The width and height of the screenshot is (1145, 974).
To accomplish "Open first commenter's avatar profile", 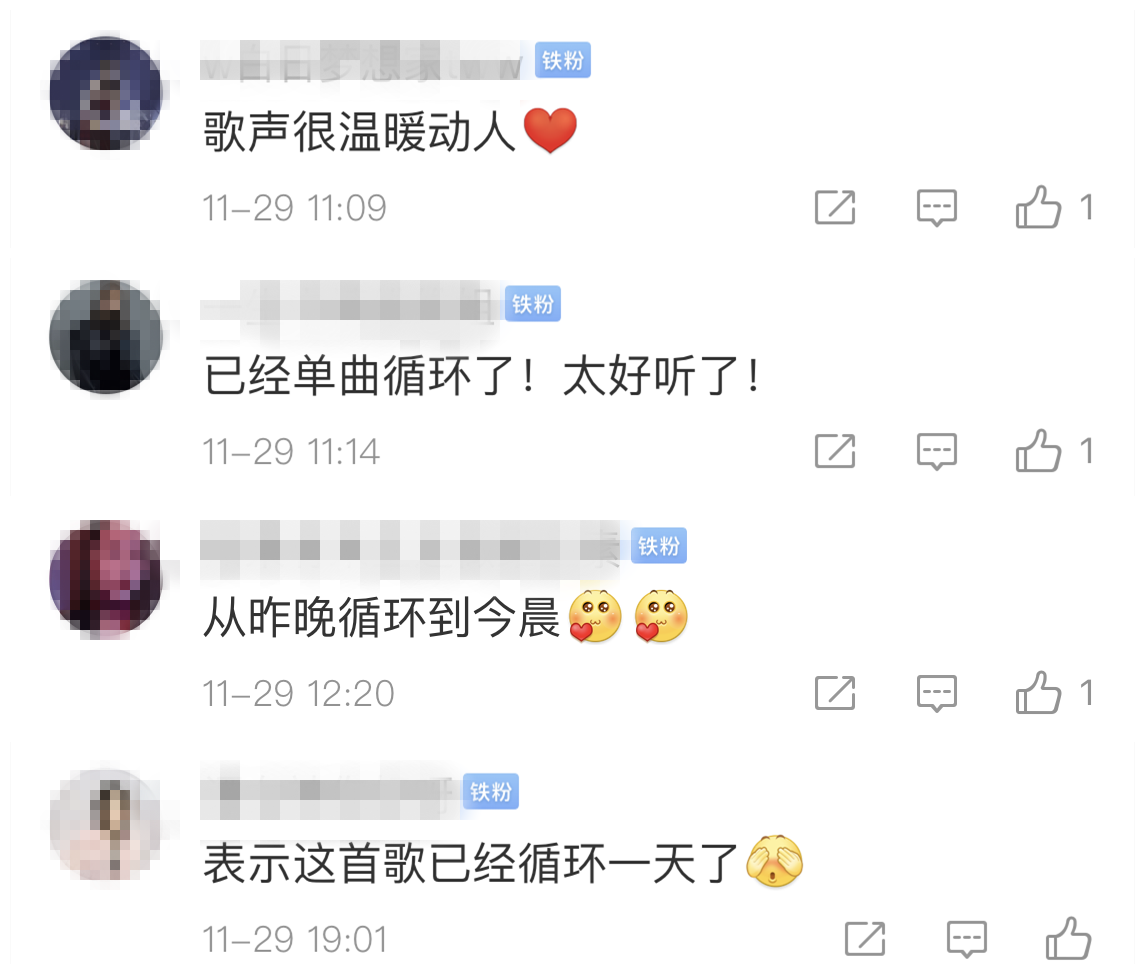I will [x=106, y=93].
